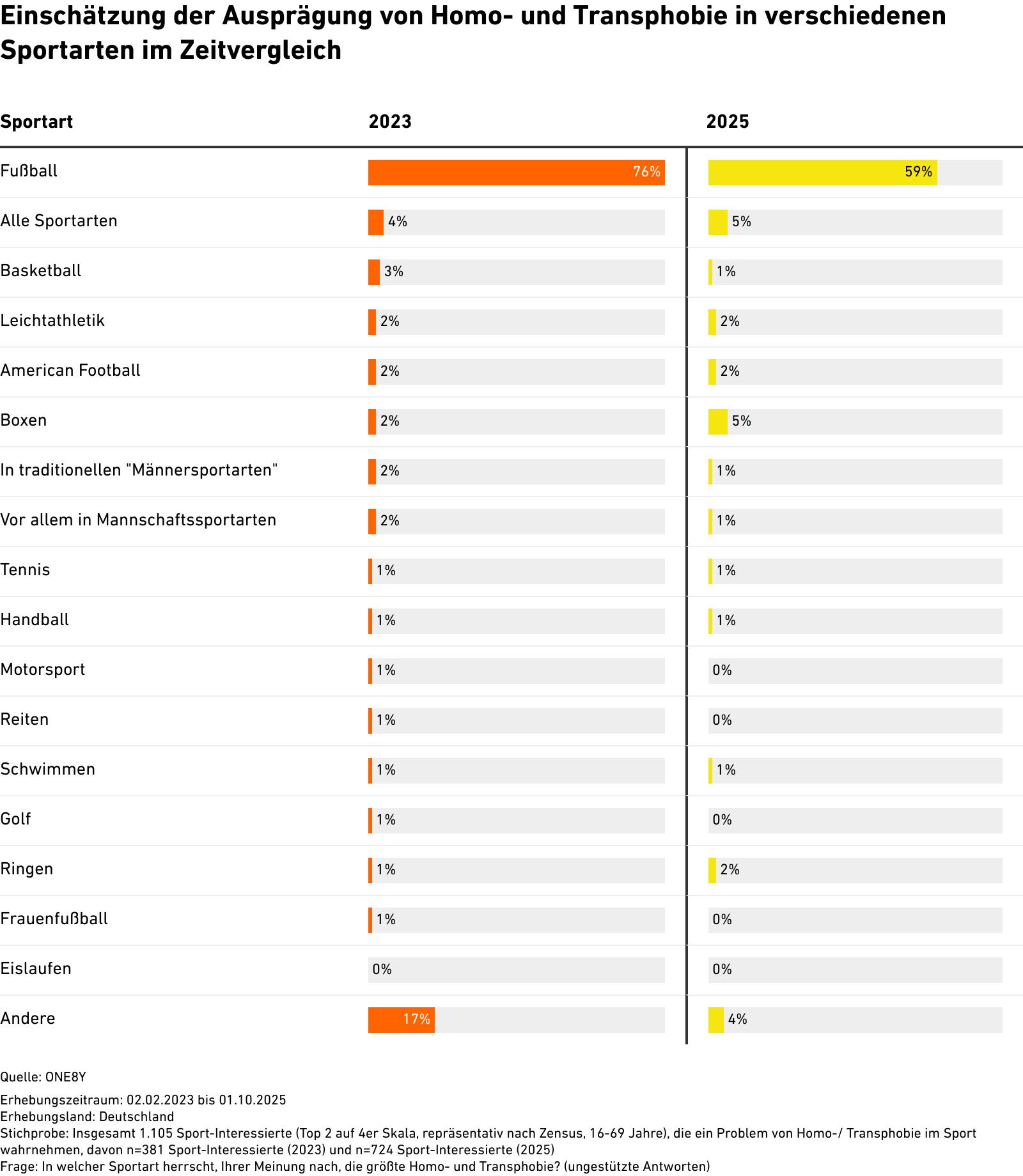Click the yellow Ringen 2% bar
Screen dimensions: 1023x1176
point(712,870)
